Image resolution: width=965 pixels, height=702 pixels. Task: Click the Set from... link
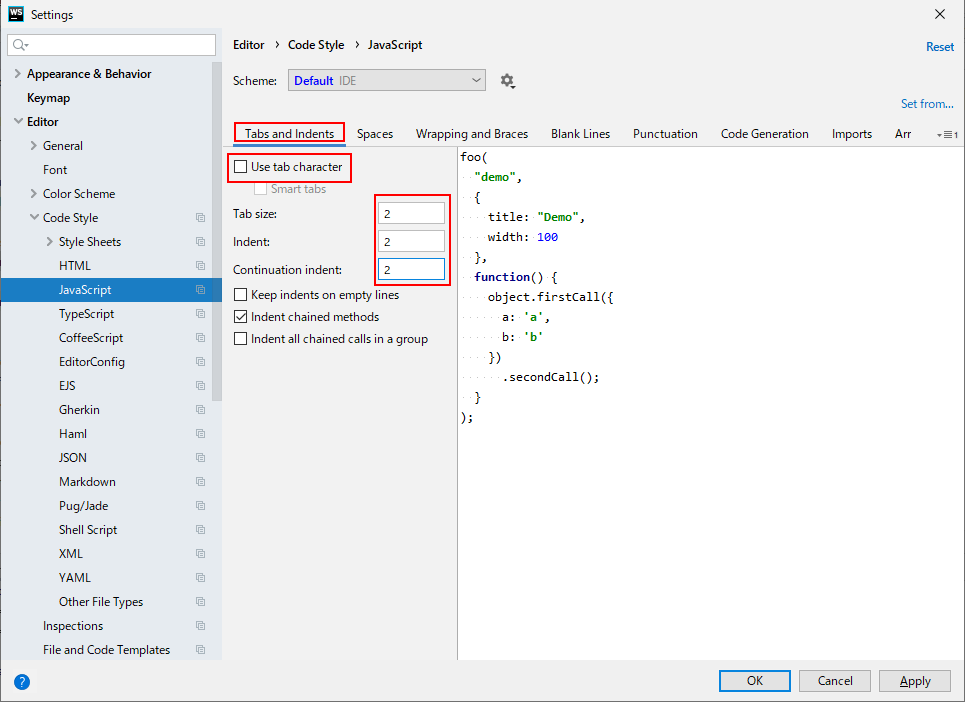[927, 103]
